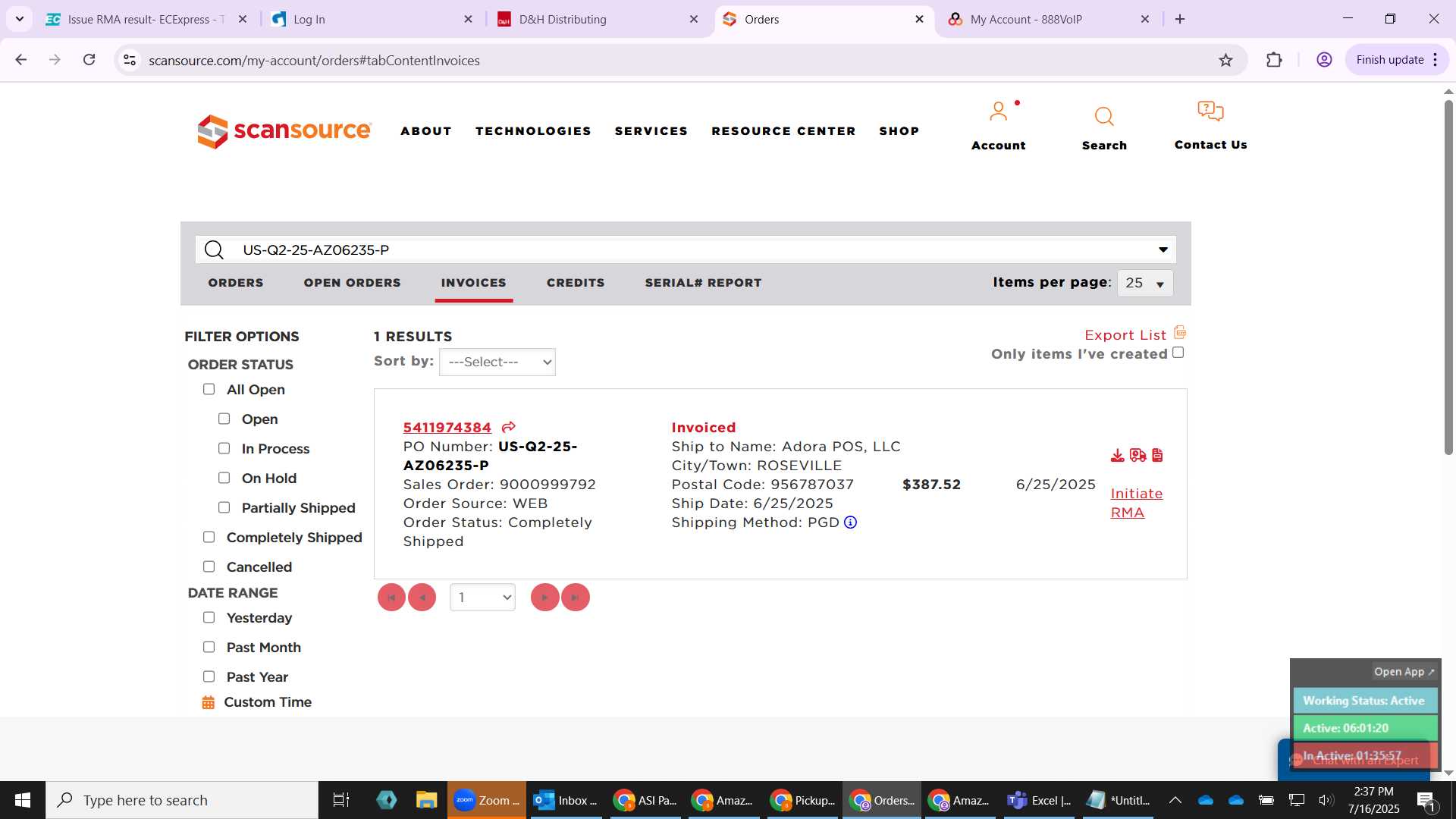The image size is (1456, 819).
Task: Check the Open order status filter
Action: pos(224,419)
